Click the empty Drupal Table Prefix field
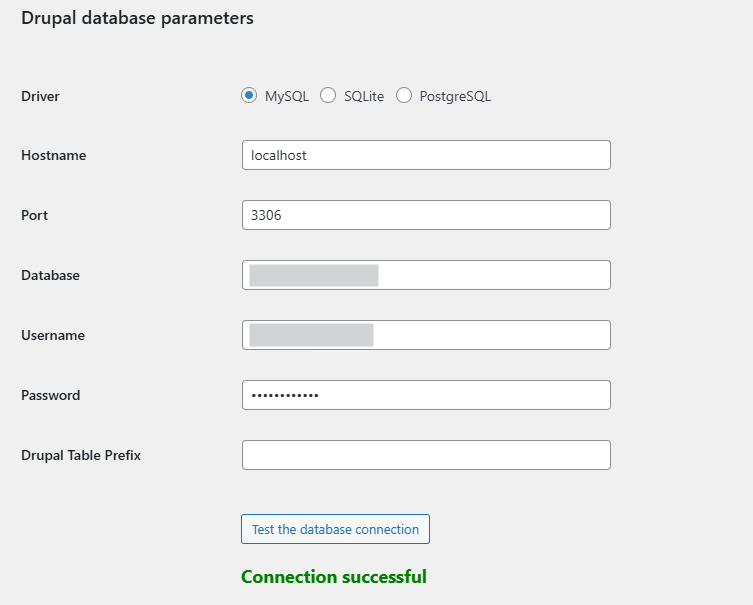This screenshot has width=753, height=605. tap(426, 455)
